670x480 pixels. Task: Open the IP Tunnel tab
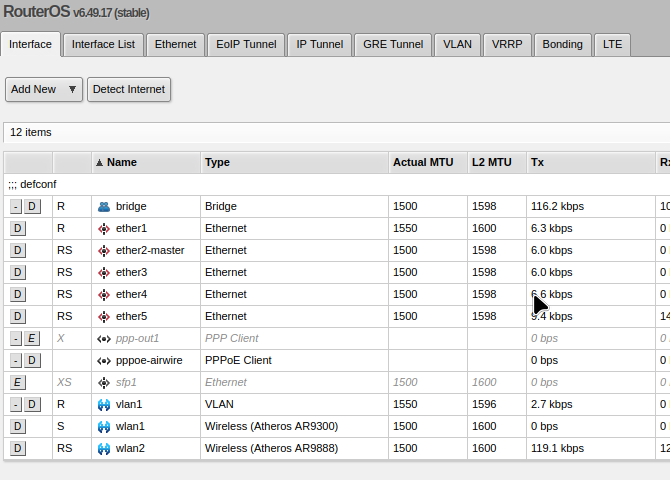click(x=320, y=44)
